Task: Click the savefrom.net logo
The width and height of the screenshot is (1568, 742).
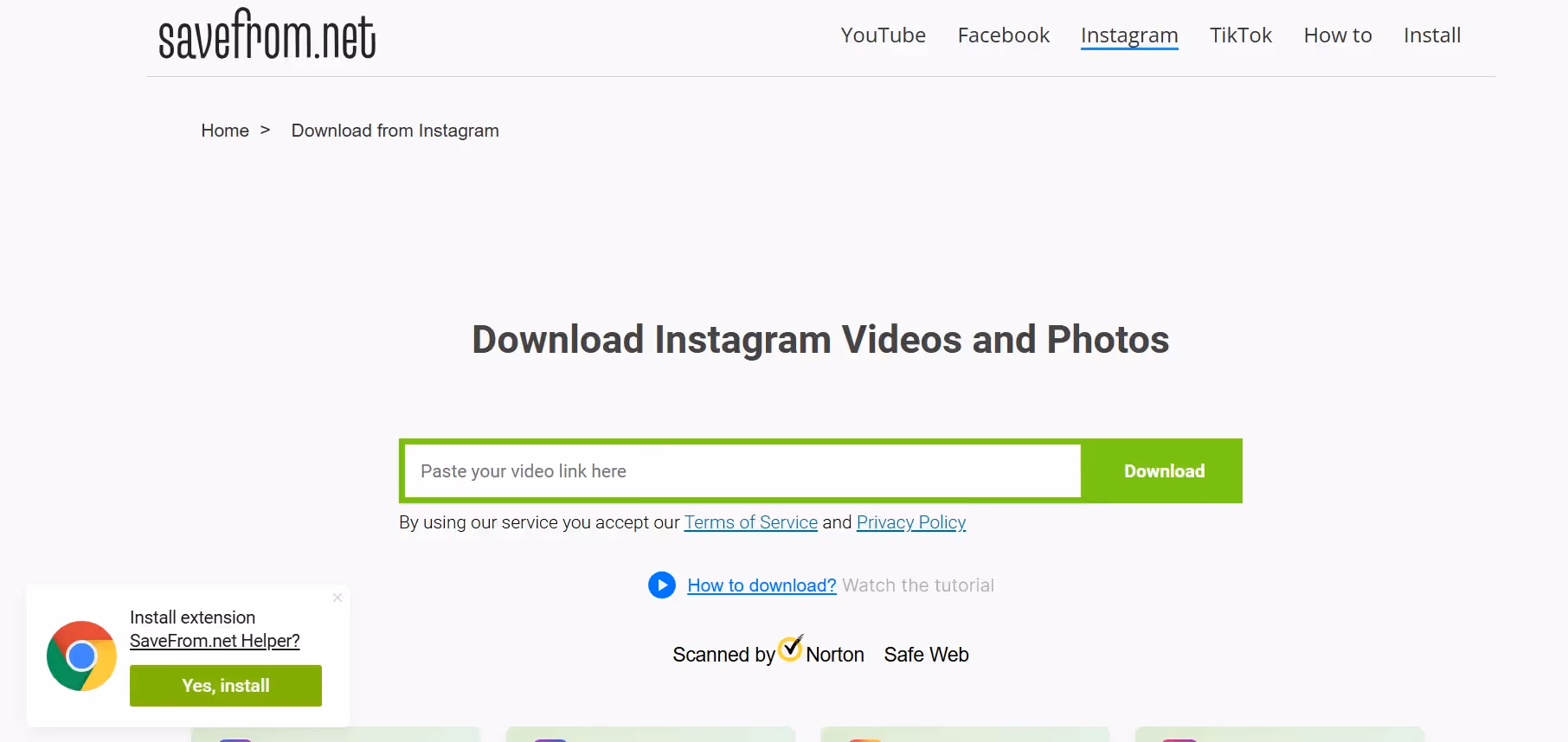Action: [x=267, y=35]
